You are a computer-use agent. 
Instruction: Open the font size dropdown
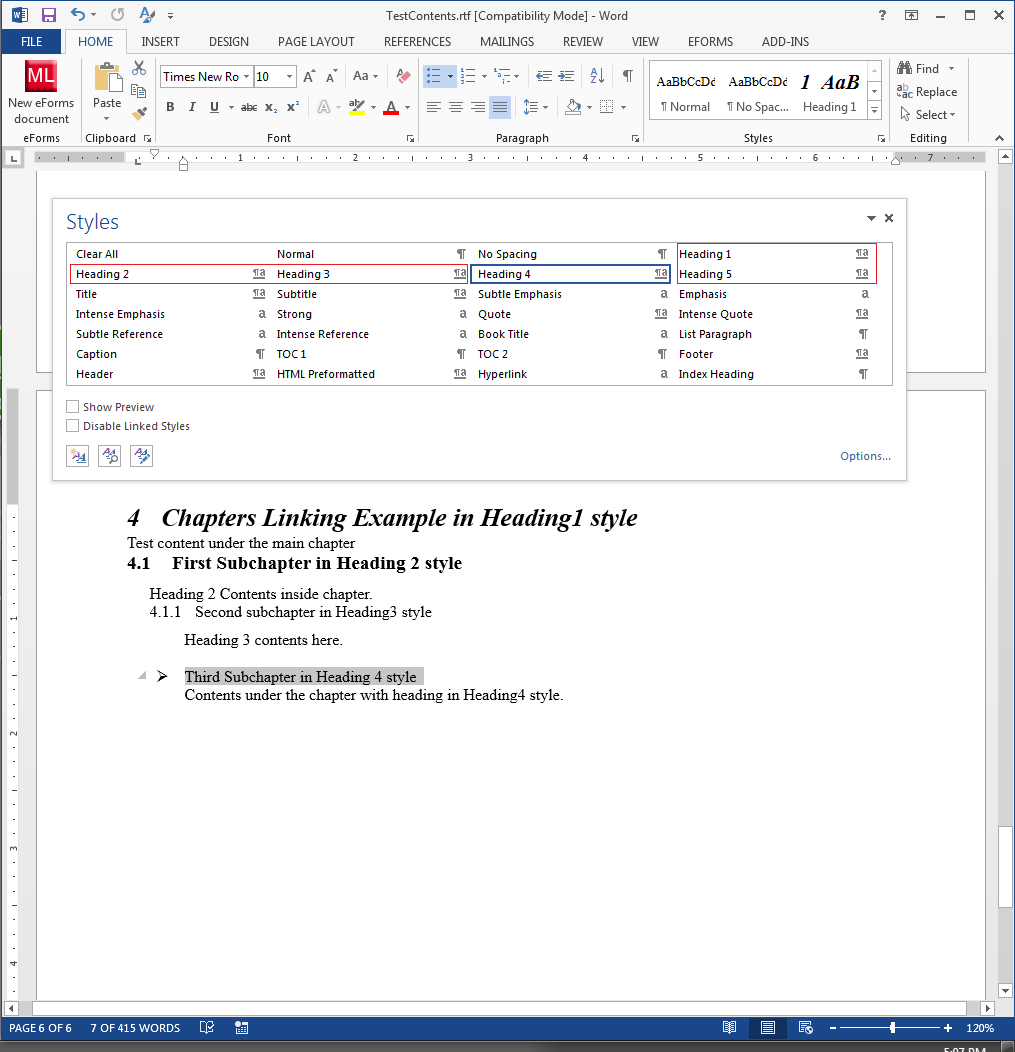pyautogui.click(x=290, y=77)
